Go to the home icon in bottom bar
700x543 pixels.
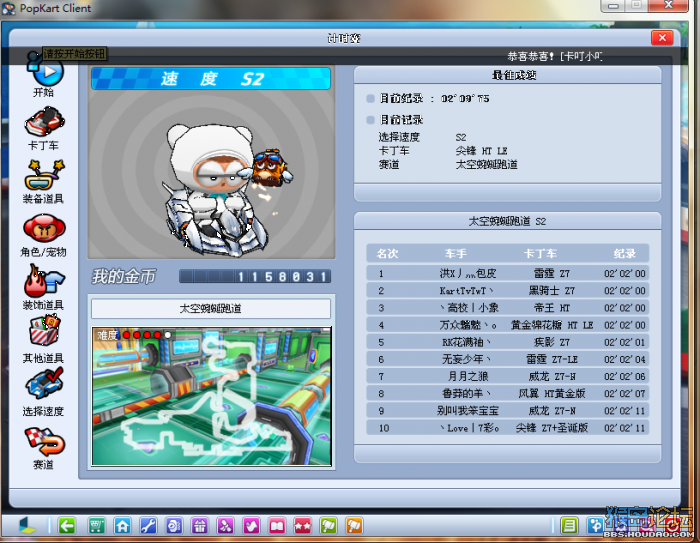[x=122, y=526]
